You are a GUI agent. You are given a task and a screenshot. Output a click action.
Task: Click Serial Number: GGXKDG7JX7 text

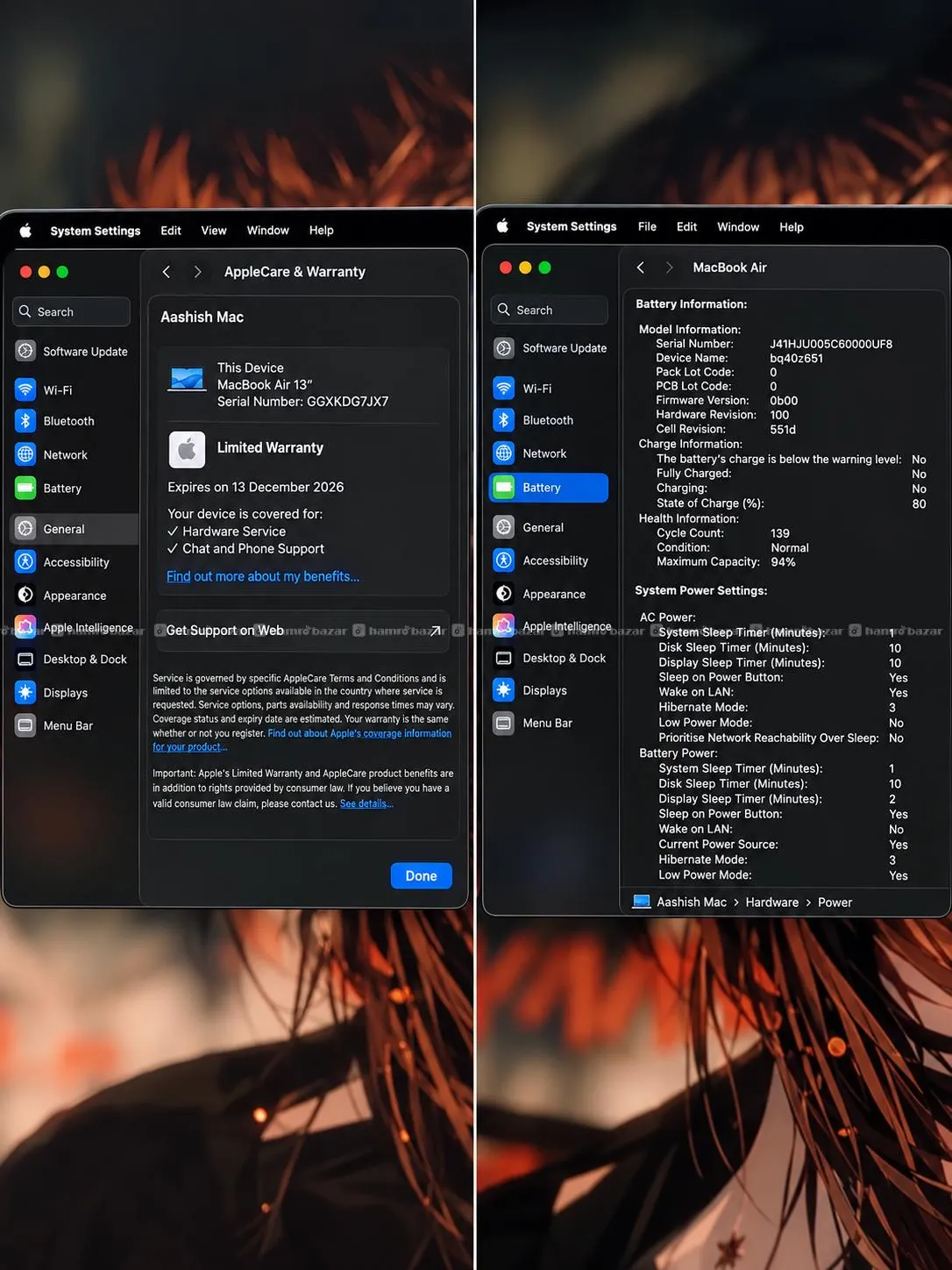pyautogui.click(x=303, y=402)
